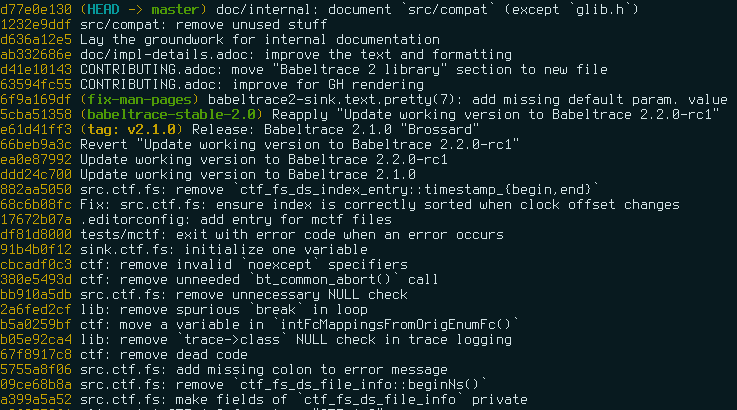Select 'sink.ctf.fs: initialize one variable' line
The width and height of the screenshot is (737, 410).
click(224, 250)
